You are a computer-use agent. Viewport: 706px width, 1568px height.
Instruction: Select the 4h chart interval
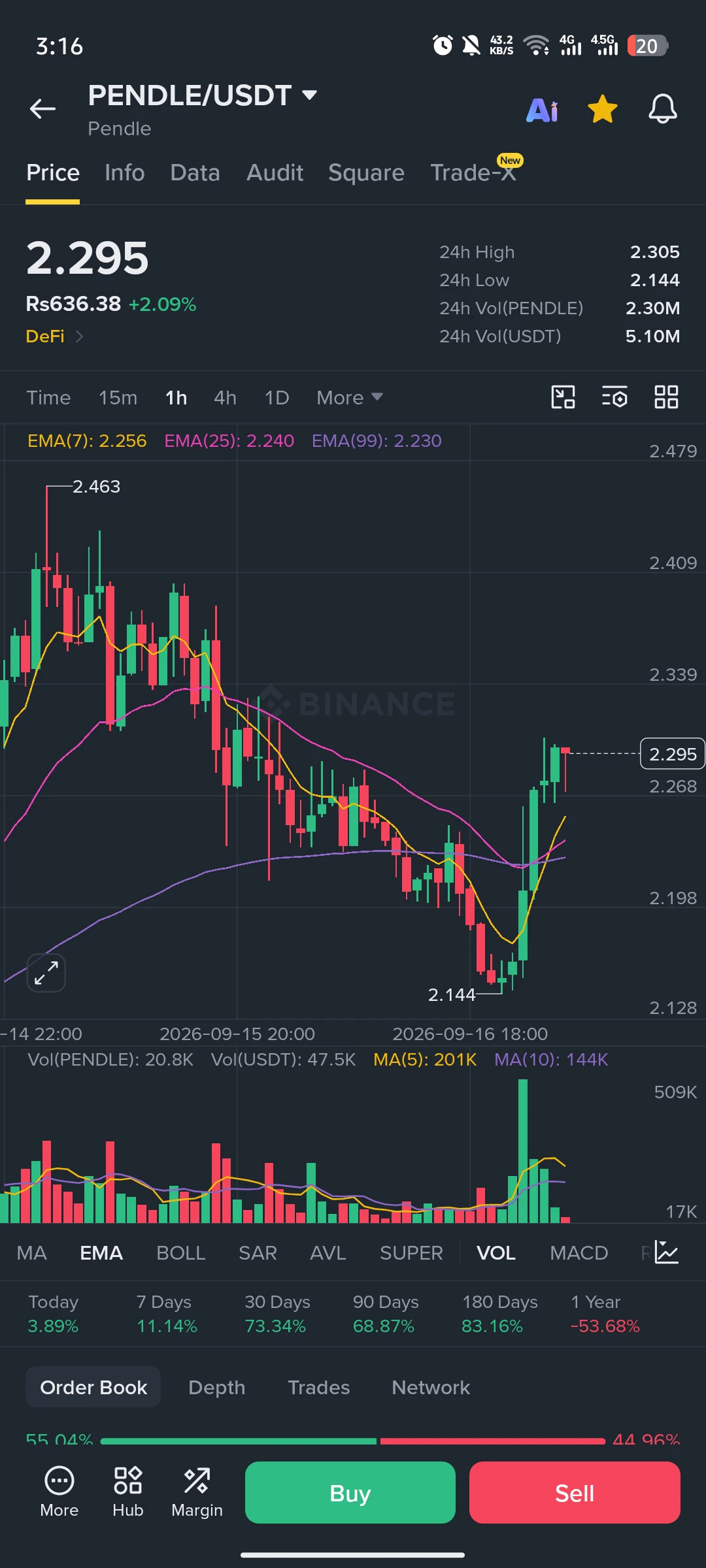226,398
